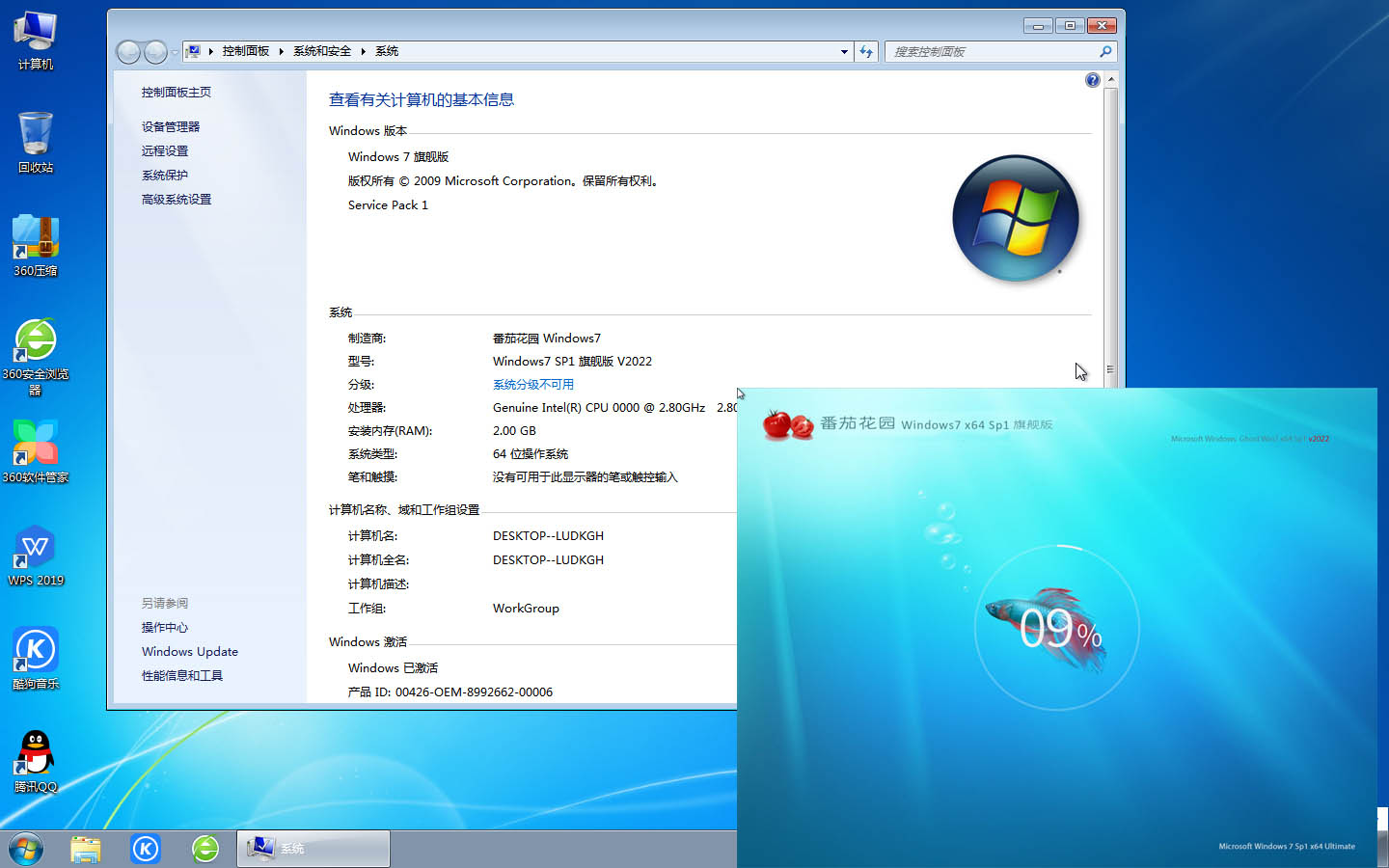Screen dimensions: 1389x868
Task: Expand the address bar history dropdown
Action: tap(844, 51)
